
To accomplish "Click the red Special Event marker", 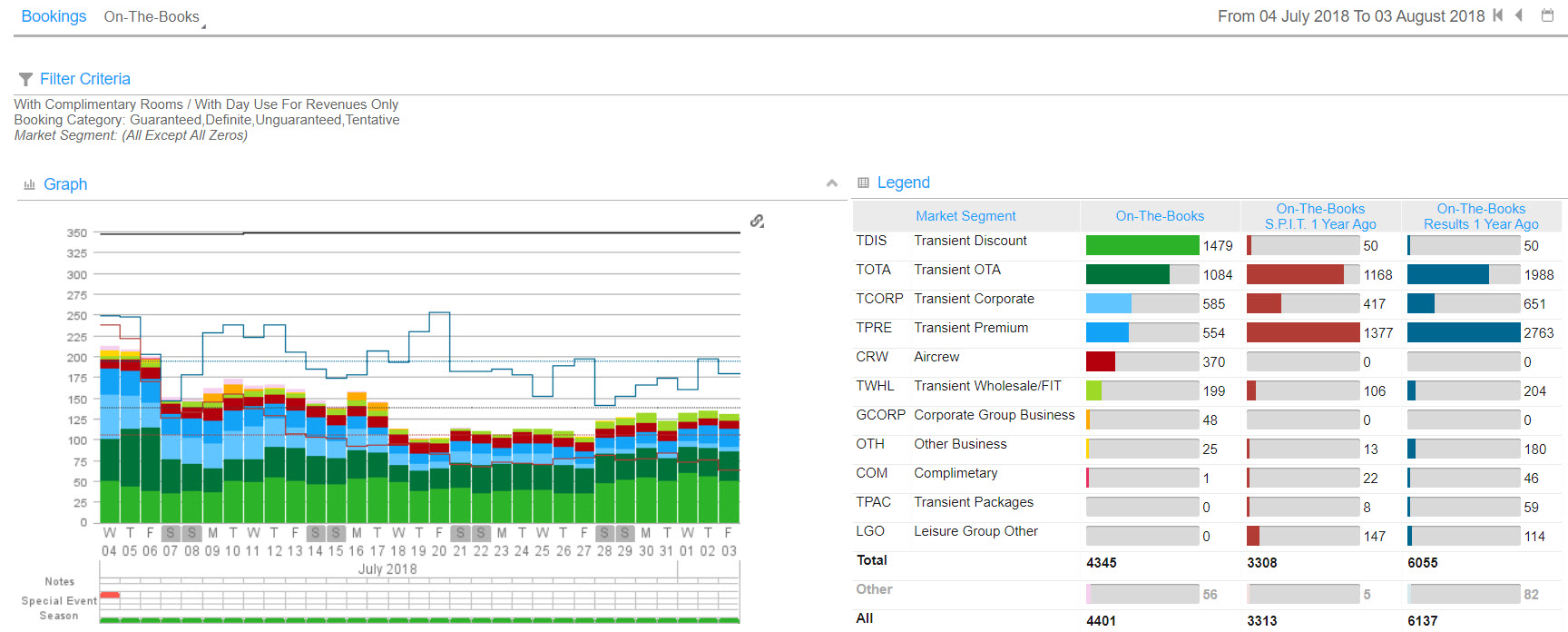I will tap(110, 595).
